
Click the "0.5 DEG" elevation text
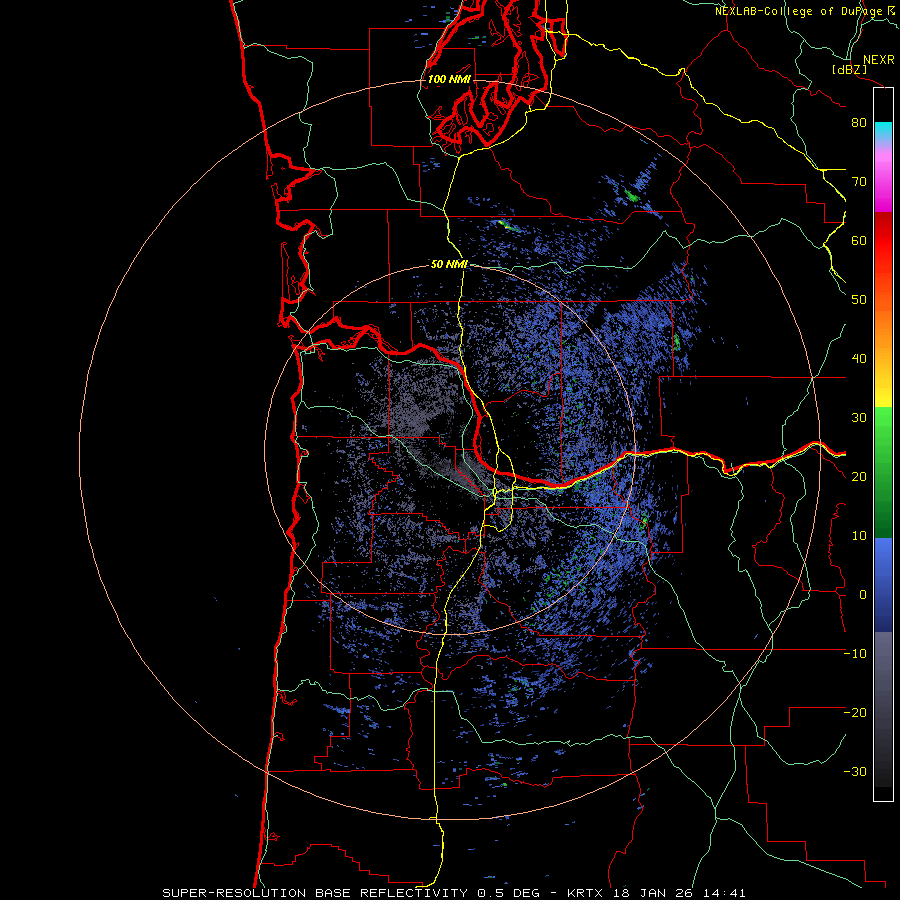coord(509,893)
